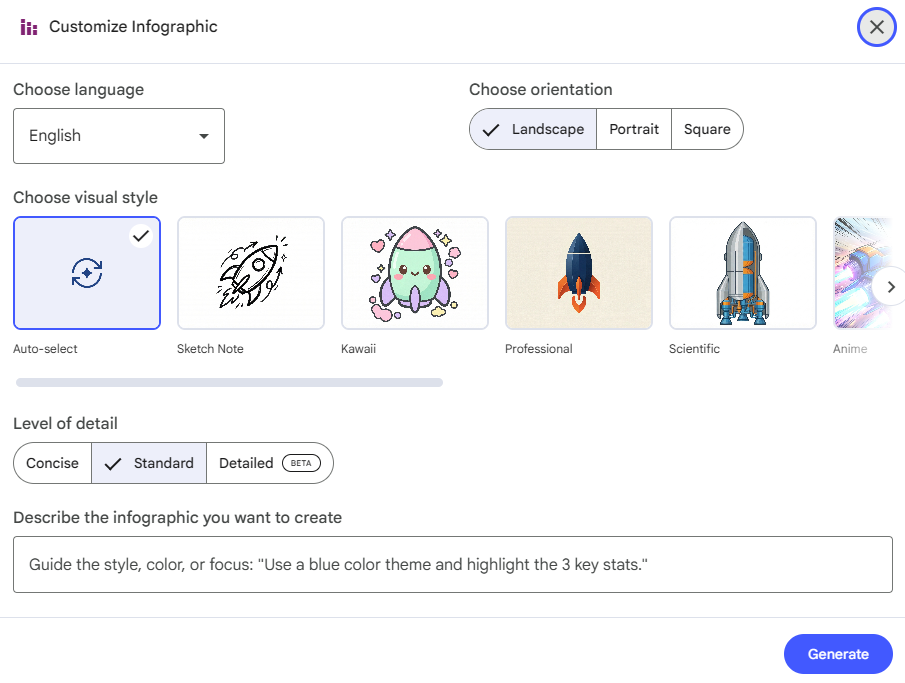Viewport: 905px width, 683px height.
Task: Select the Auto-select visual style icon
Action: tap(86, 272)
